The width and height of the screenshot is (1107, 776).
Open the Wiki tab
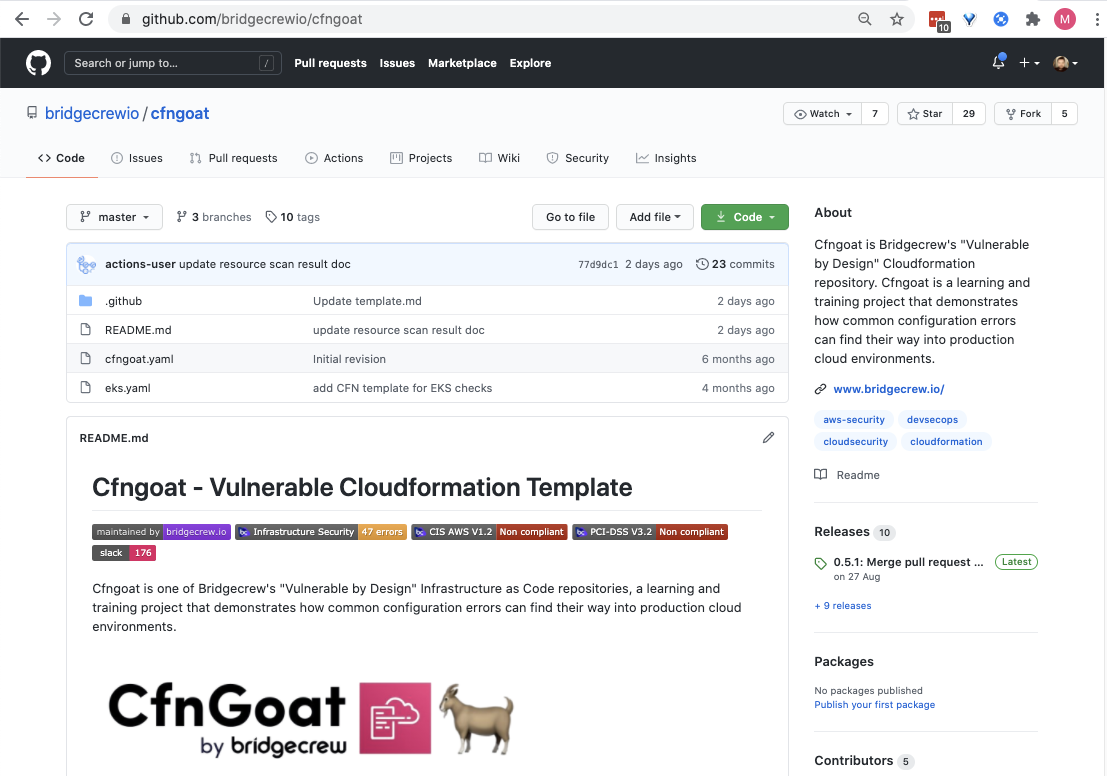[x=499, y=158]
